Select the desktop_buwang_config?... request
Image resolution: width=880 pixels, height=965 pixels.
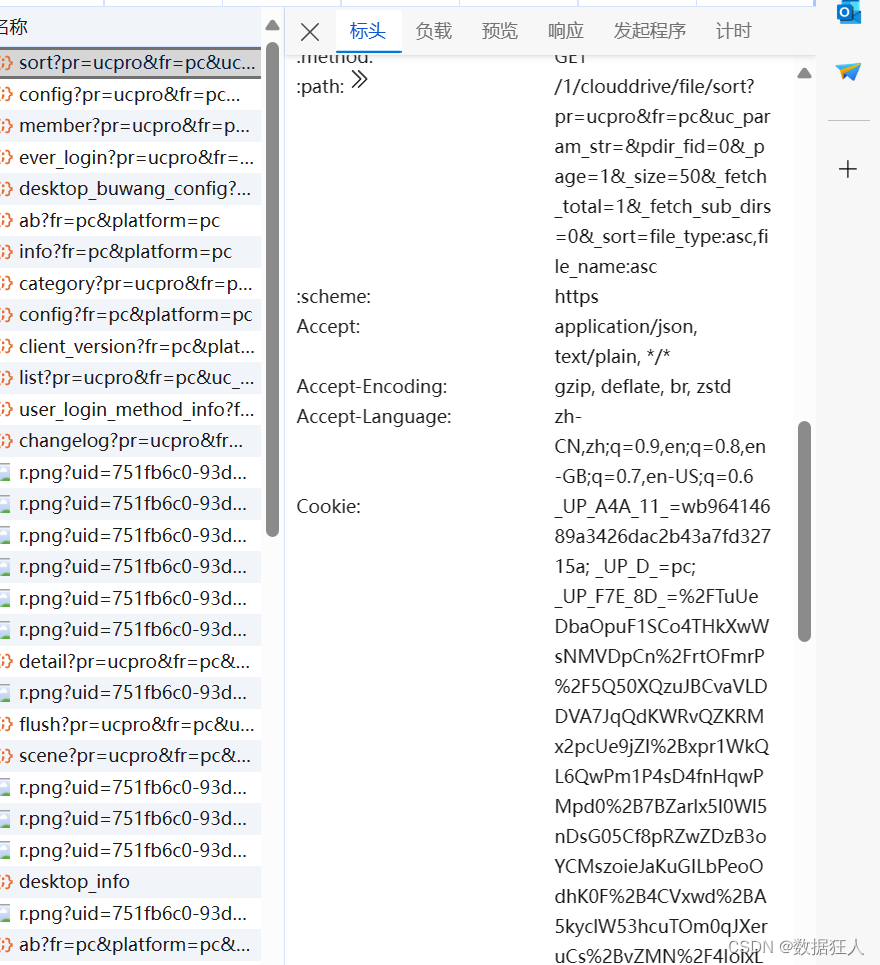(130, 189)
